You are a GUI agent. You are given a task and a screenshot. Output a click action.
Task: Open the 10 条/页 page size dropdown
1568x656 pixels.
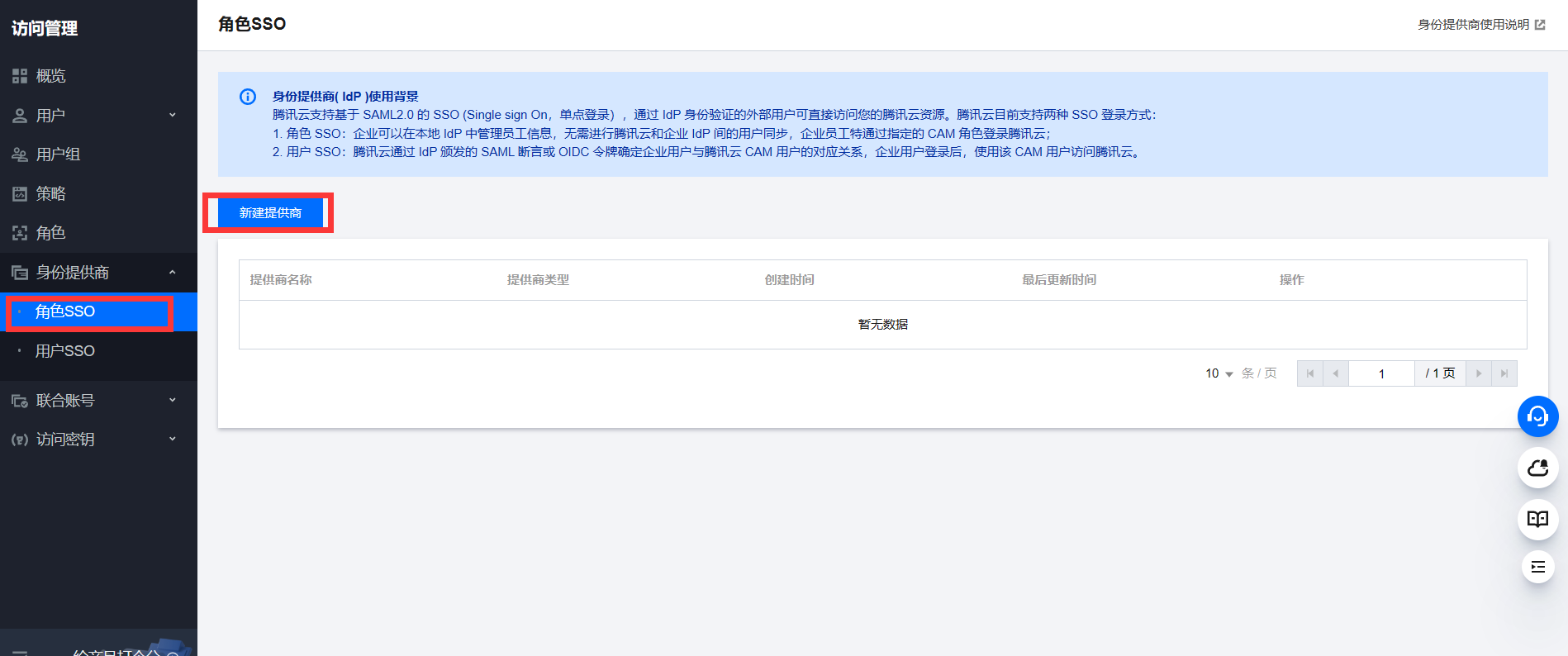tap(1219, 373)
